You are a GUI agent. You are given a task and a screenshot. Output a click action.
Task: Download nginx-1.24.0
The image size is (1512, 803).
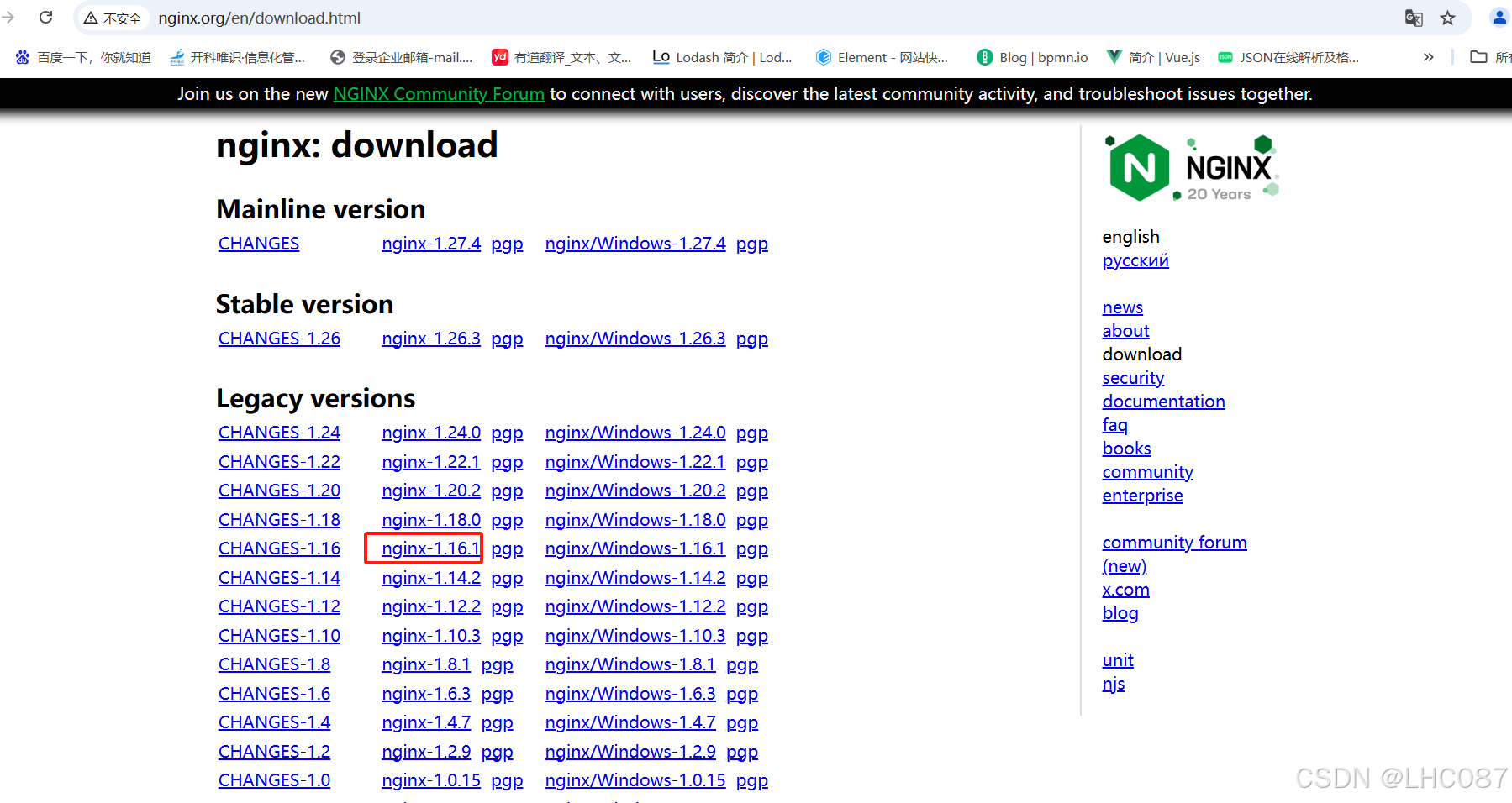(x=431, y=433)
